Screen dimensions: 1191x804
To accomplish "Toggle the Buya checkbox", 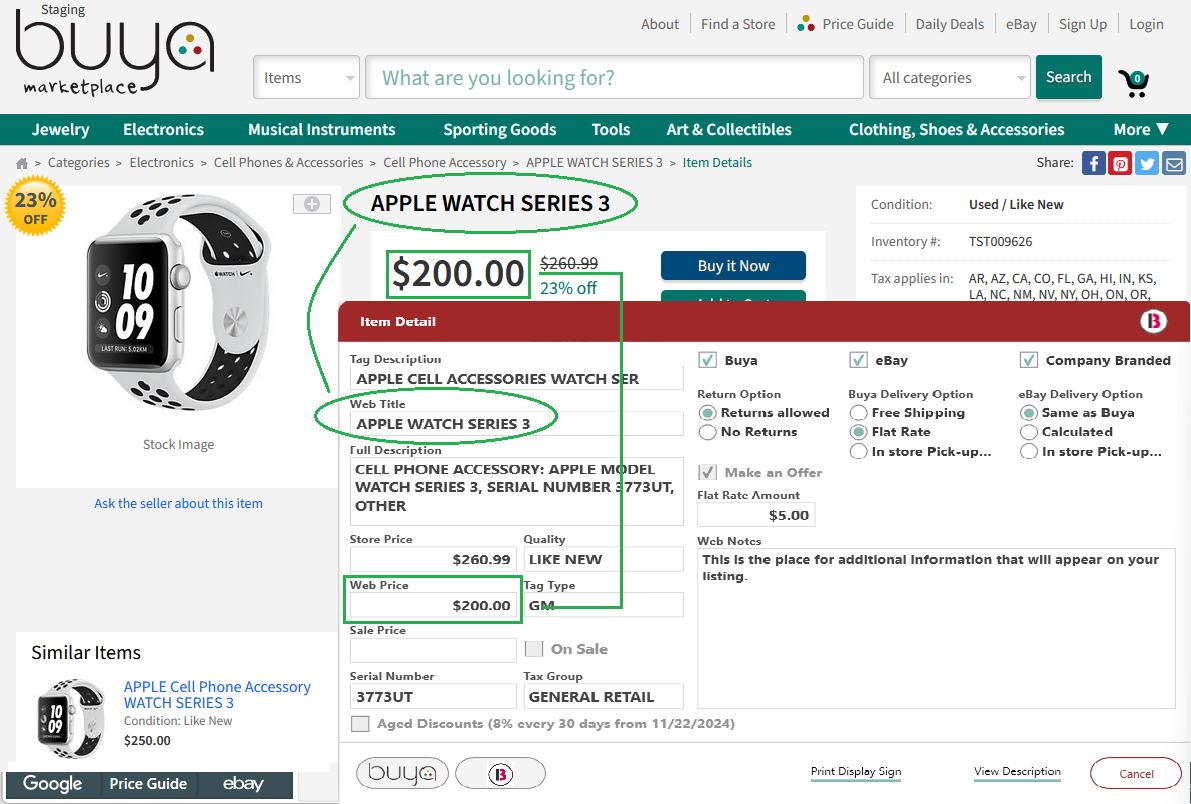I will point(707,360).
